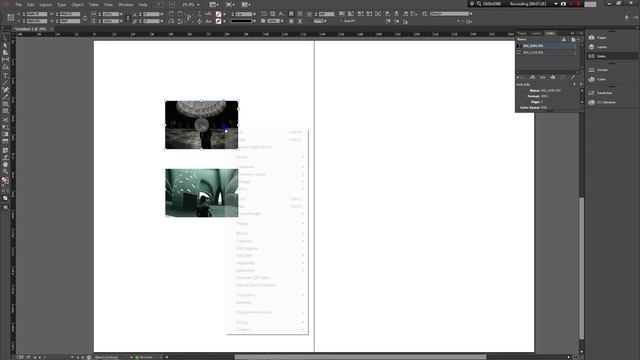Select the Direct Selection tool
Screen dimensions: 640x360
[x=5, y=46]
